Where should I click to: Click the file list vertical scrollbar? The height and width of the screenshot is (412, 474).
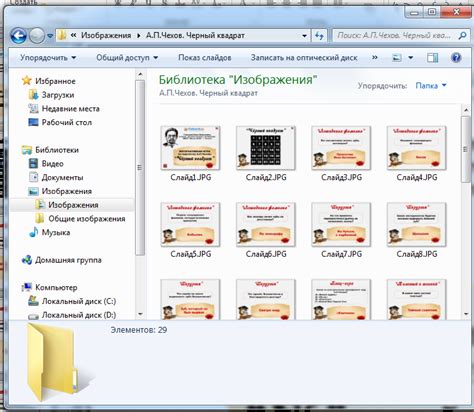click(x=466, y=211)
